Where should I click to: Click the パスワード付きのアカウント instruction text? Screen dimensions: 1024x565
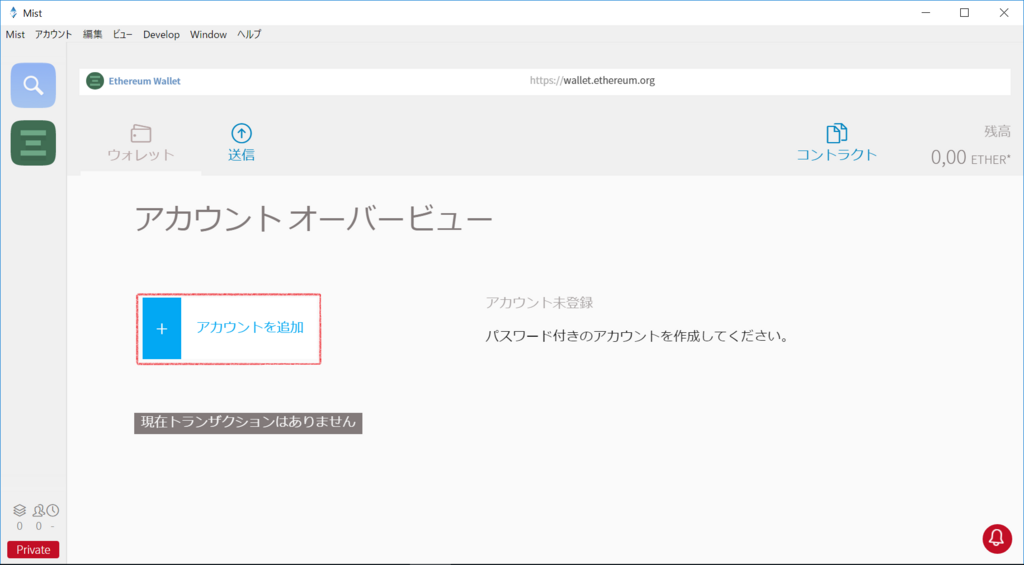point(637,337)
